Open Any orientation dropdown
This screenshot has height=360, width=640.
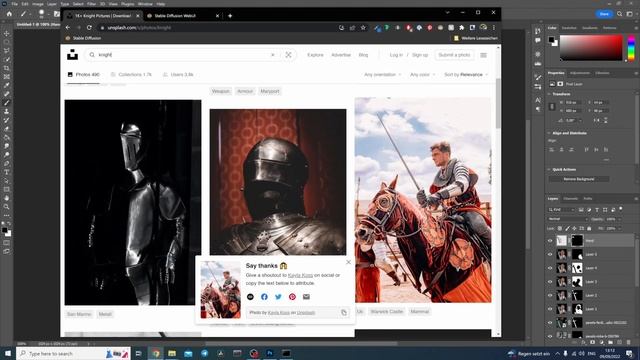coord(382,75)
